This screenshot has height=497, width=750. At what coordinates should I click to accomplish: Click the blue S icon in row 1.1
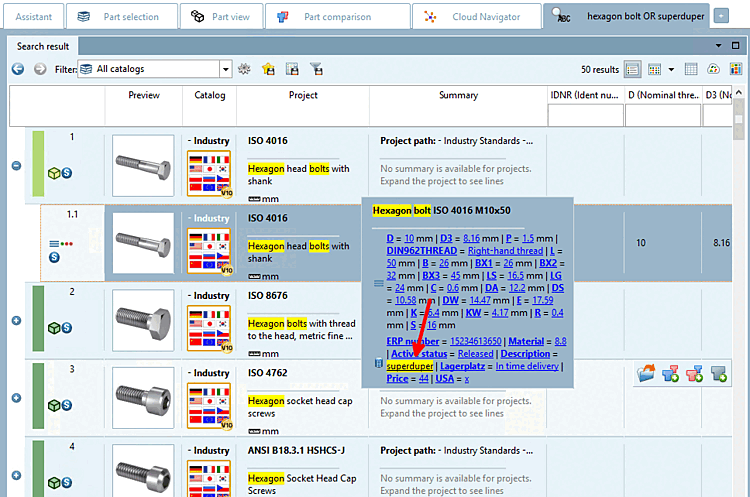(x=55, y=257)
